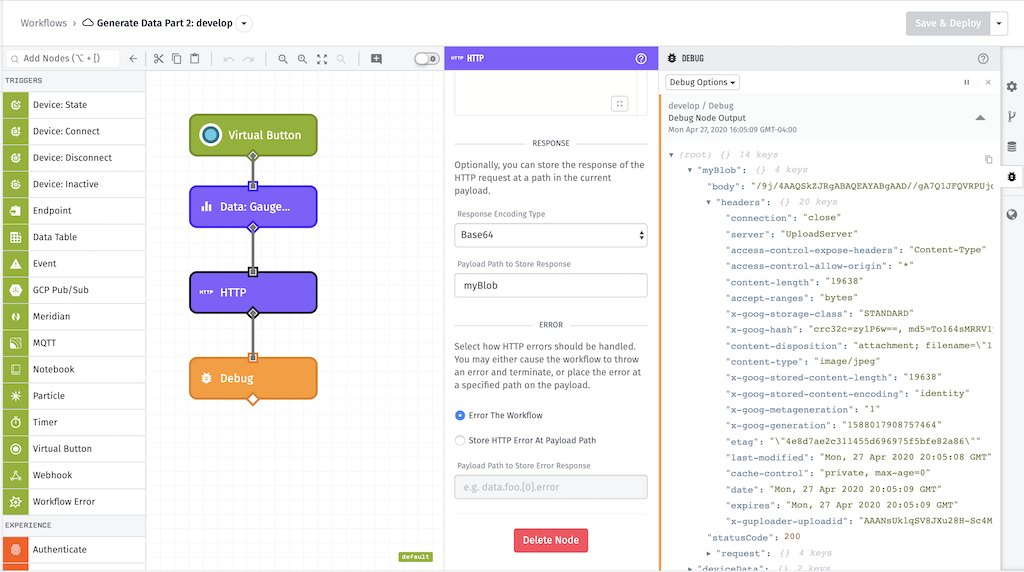Open storage database icon in sidebar
Image resolution: width=1024 pixels, height=572 pixels.
(x=1012, y=146)
